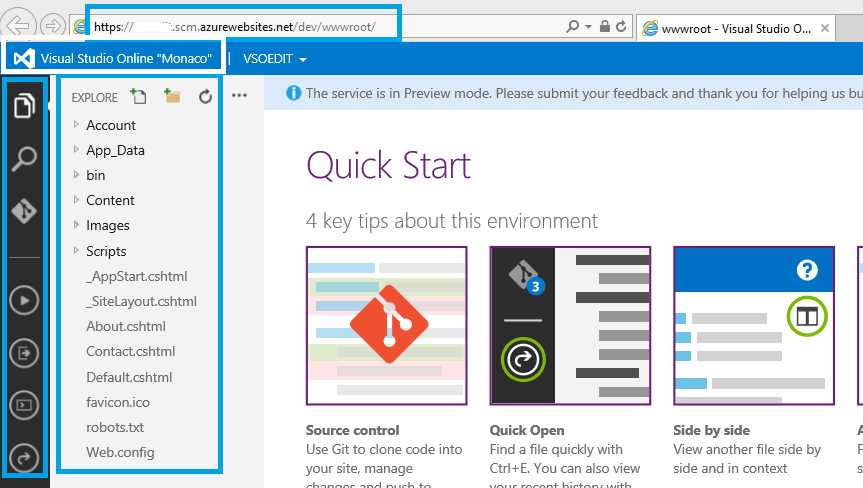Select the wwwroot - Visual Studio browser tab
Image resolution: width=863 pixels, height=488 pixels.
point(735,28)
